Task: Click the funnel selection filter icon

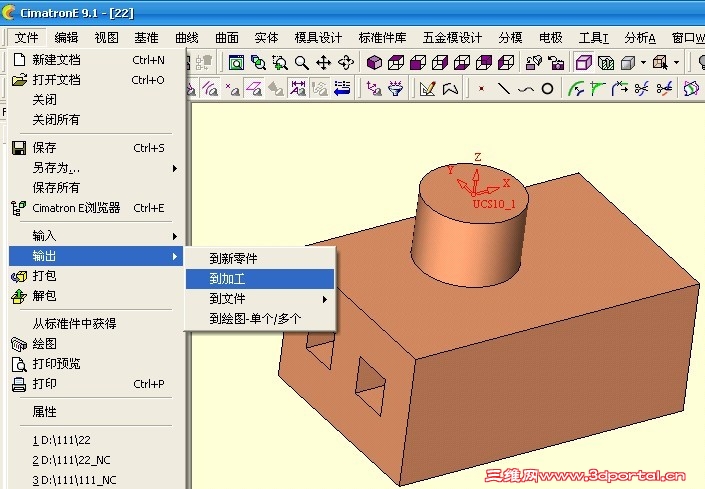Action: 396,88
